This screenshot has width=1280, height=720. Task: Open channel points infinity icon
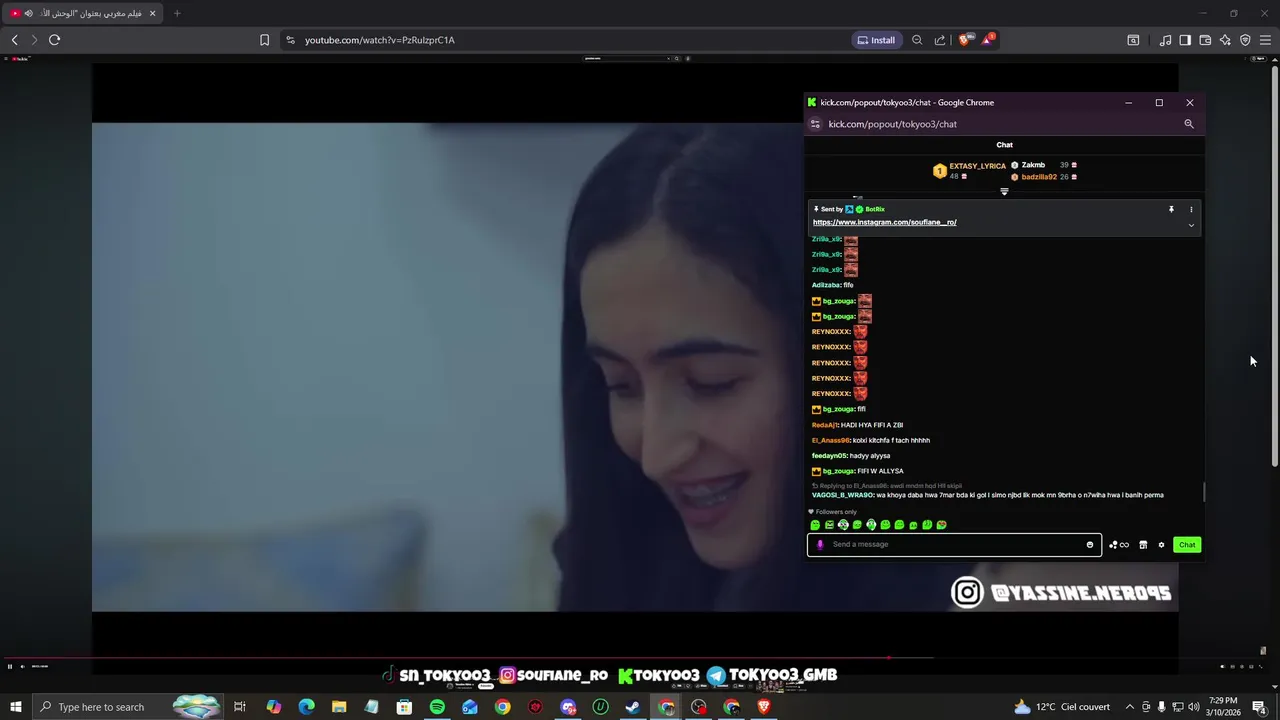[1119, 545]
